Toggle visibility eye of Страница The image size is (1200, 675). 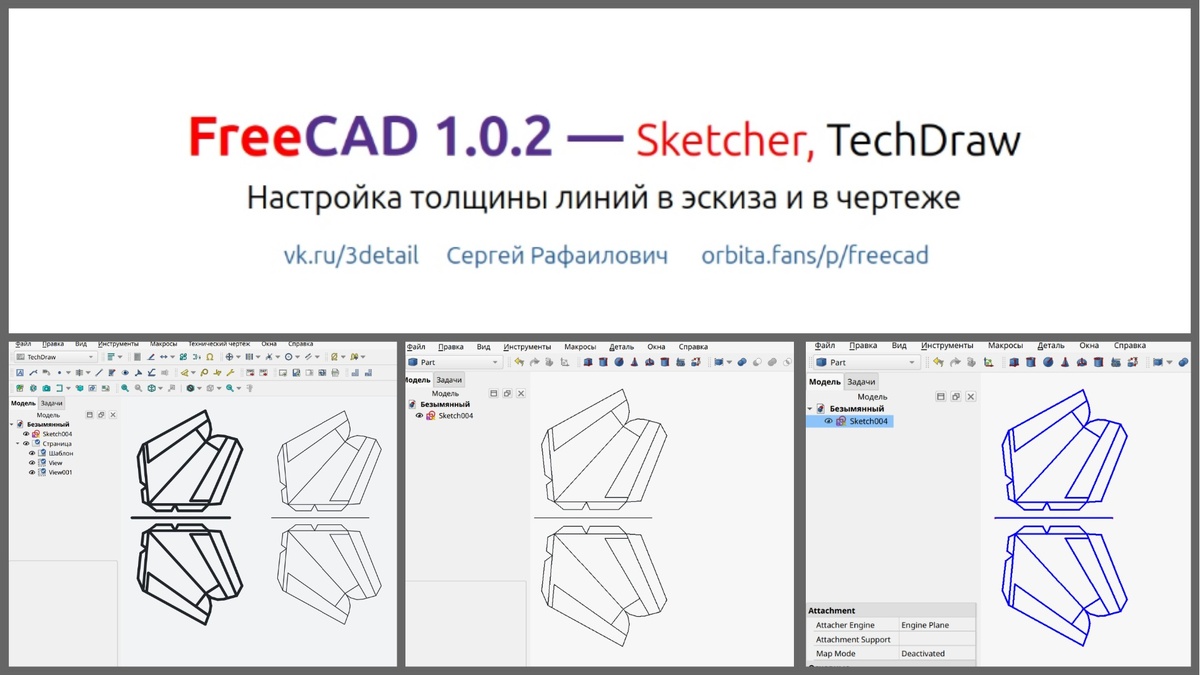[26, 443]
